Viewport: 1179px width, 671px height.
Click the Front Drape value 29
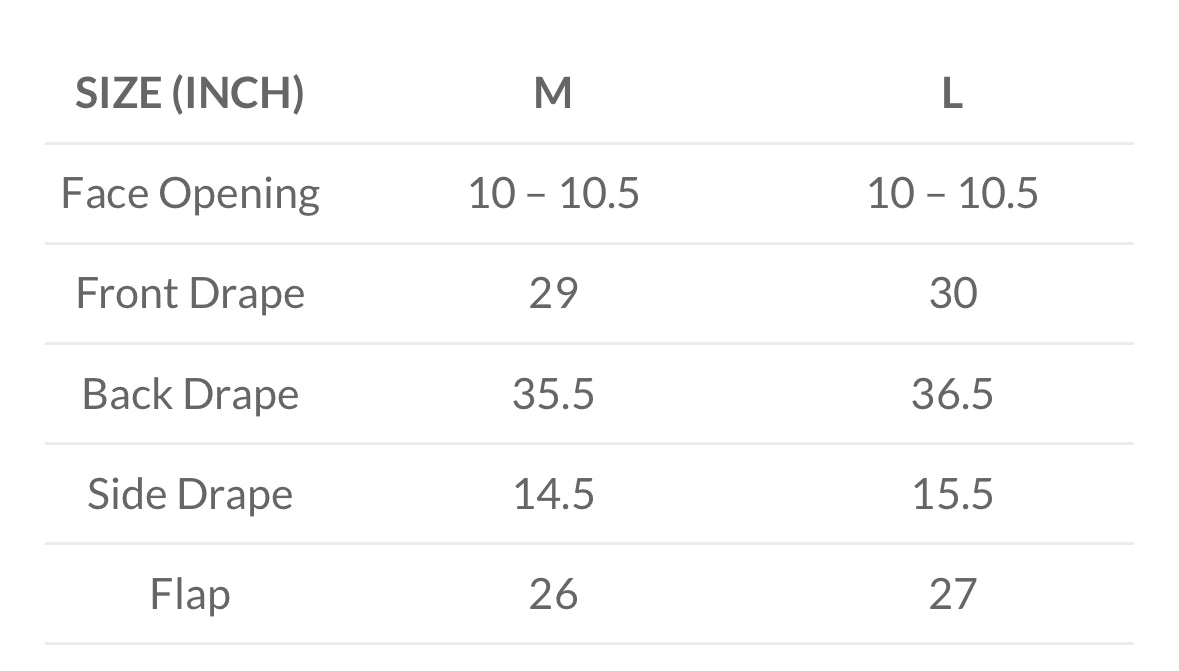[553, 293]
